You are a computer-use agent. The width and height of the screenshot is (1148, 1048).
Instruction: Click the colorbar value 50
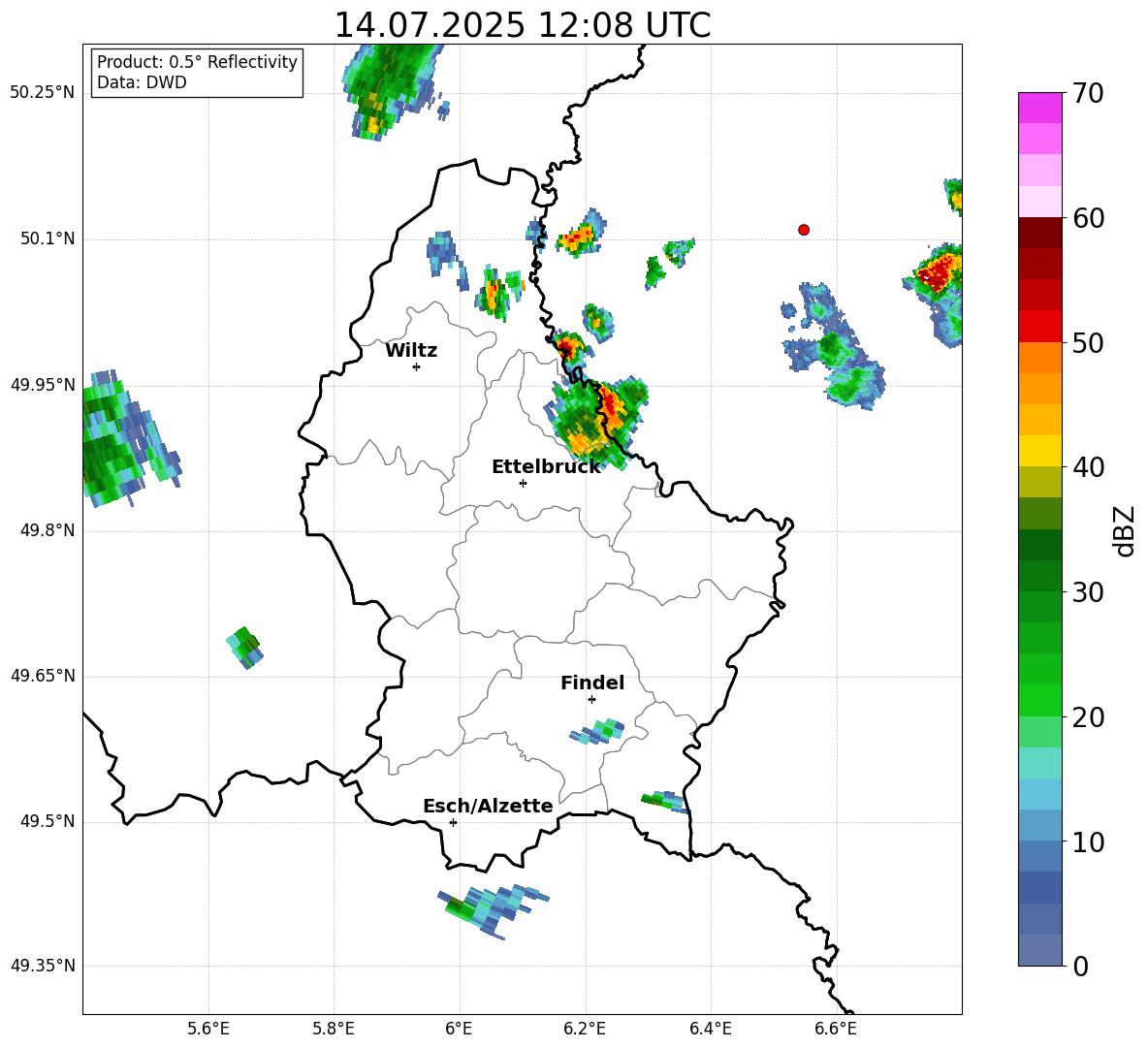pyautogui.click(x=1088, y=342)
